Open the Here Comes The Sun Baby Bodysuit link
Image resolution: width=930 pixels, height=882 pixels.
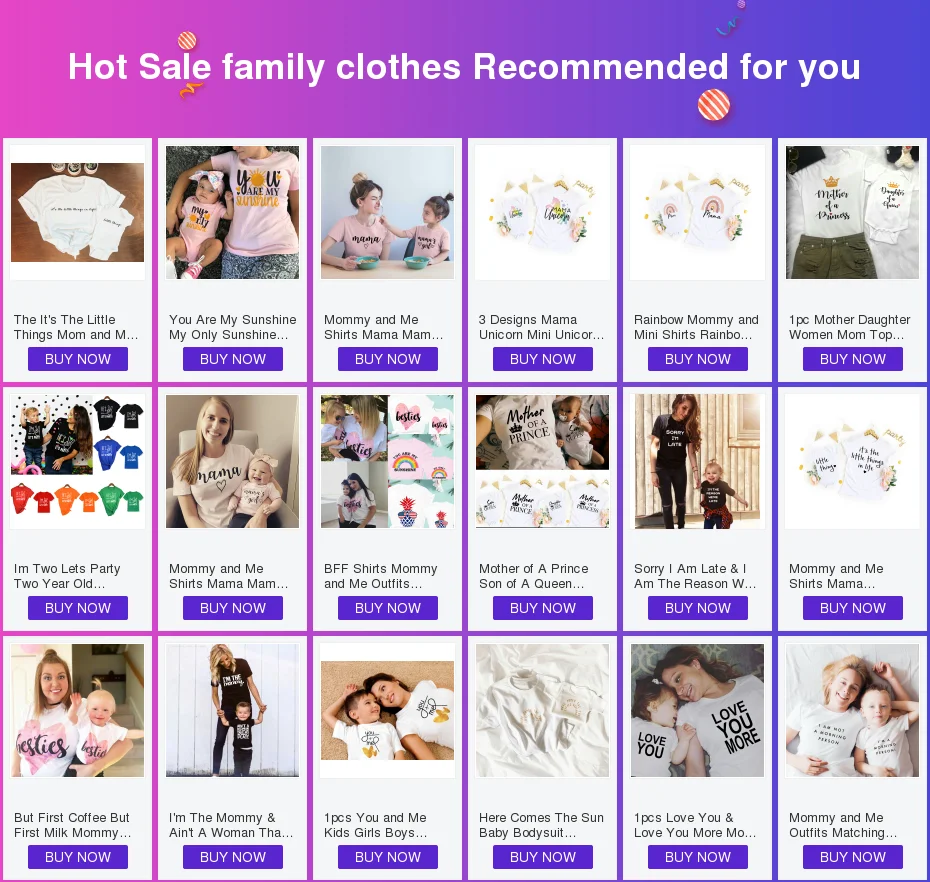point(541,825)
